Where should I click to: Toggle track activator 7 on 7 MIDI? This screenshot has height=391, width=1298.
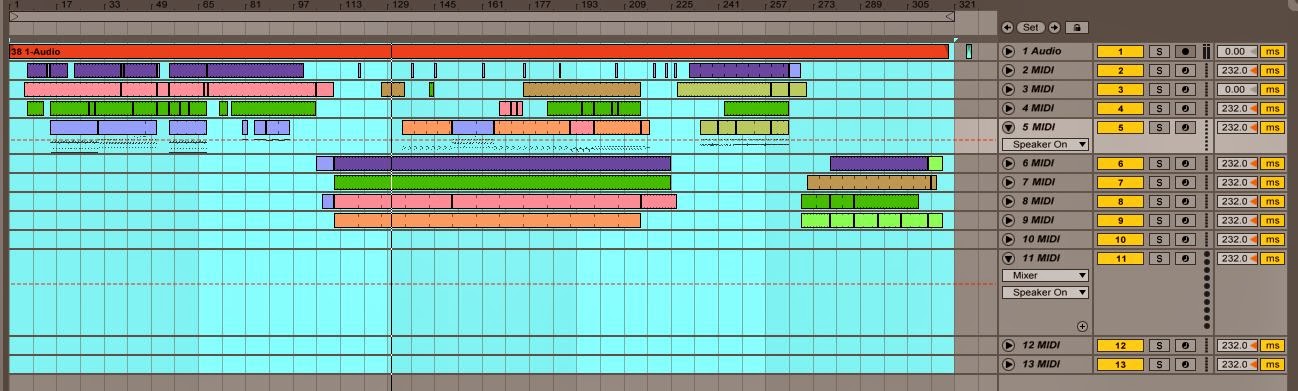[1120, 182]
